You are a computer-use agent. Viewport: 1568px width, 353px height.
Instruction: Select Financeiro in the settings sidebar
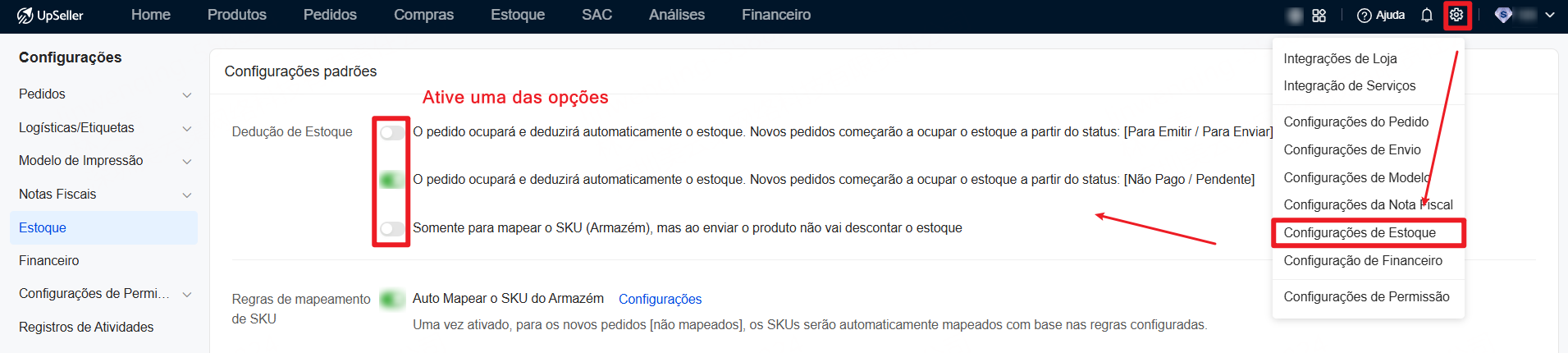[49, 260]
